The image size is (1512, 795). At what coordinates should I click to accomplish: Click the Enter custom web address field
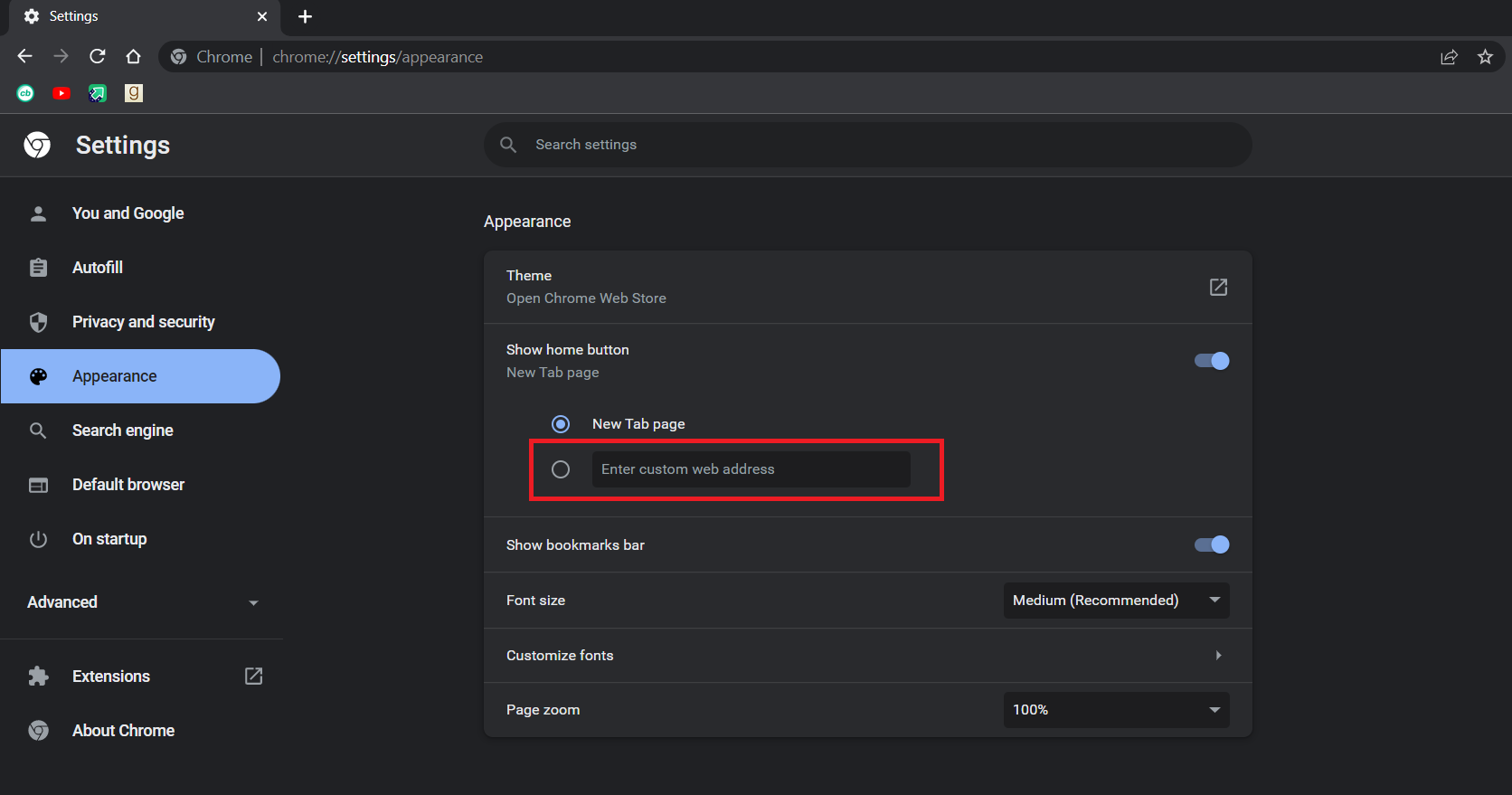pos(751,469)
